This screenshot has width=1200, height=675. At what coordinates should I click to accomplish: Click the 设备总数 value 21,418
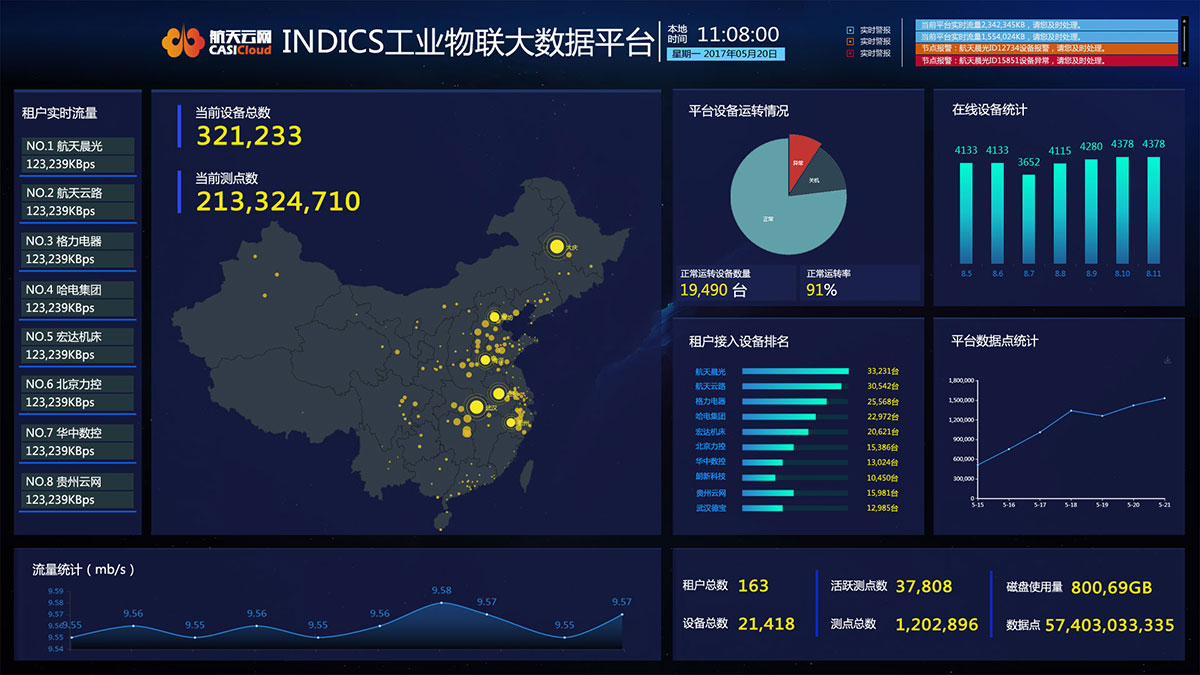pos(766,624)
